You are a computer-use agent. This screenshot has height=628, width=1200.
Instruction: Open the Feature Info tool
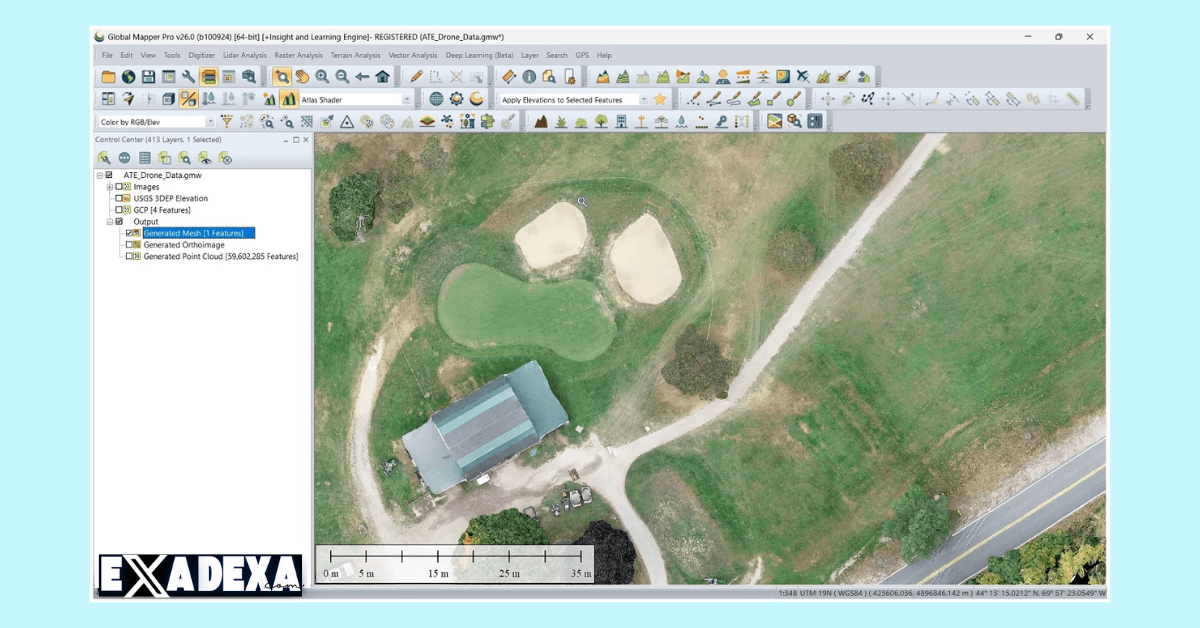click(x=528, y=75)
